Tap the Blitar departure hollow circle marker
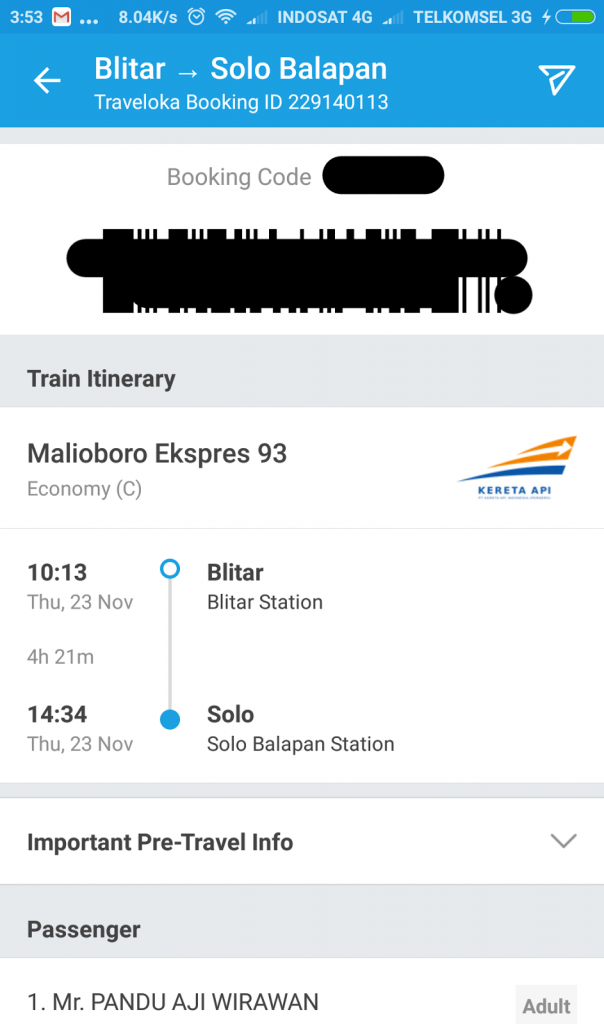This screenshot has width=604, height=1024. coord(170,569)
